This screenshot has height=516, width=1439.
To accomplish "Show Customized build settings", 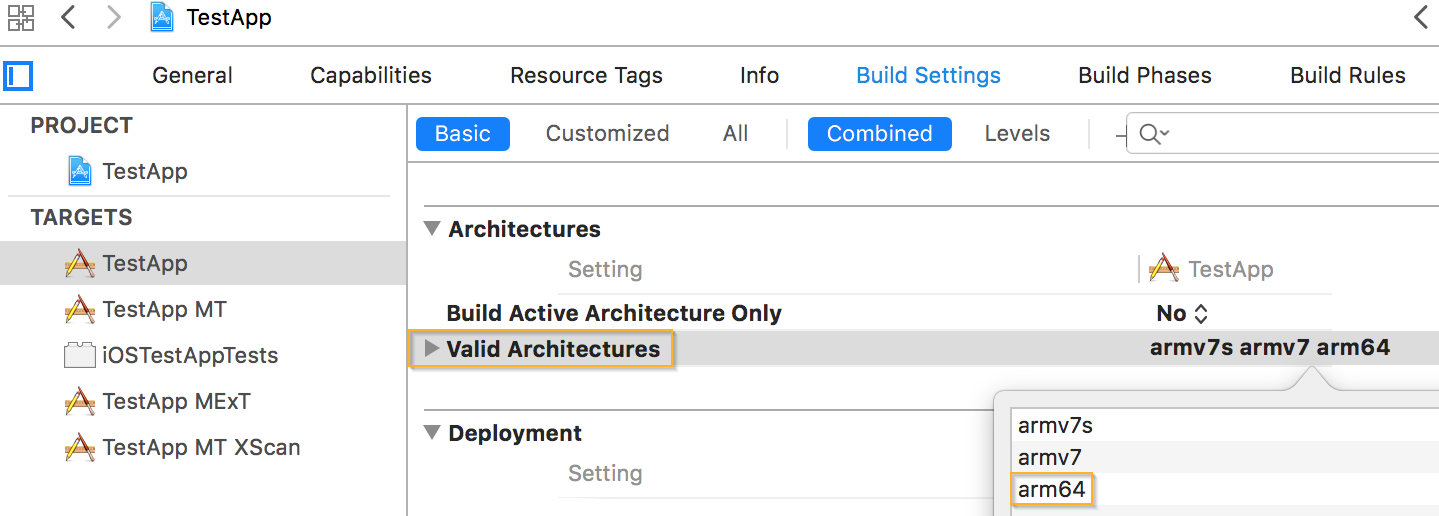I will pos(607,134).
